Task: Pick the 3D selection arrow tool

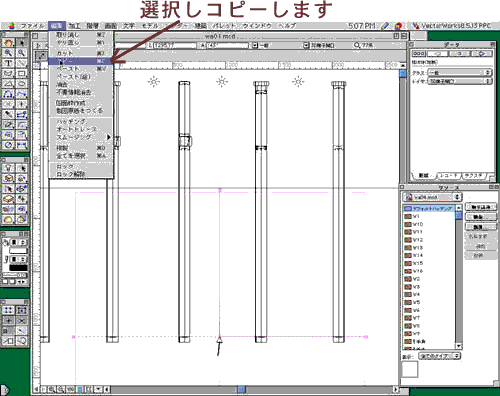Action: [x=21, y=168]
